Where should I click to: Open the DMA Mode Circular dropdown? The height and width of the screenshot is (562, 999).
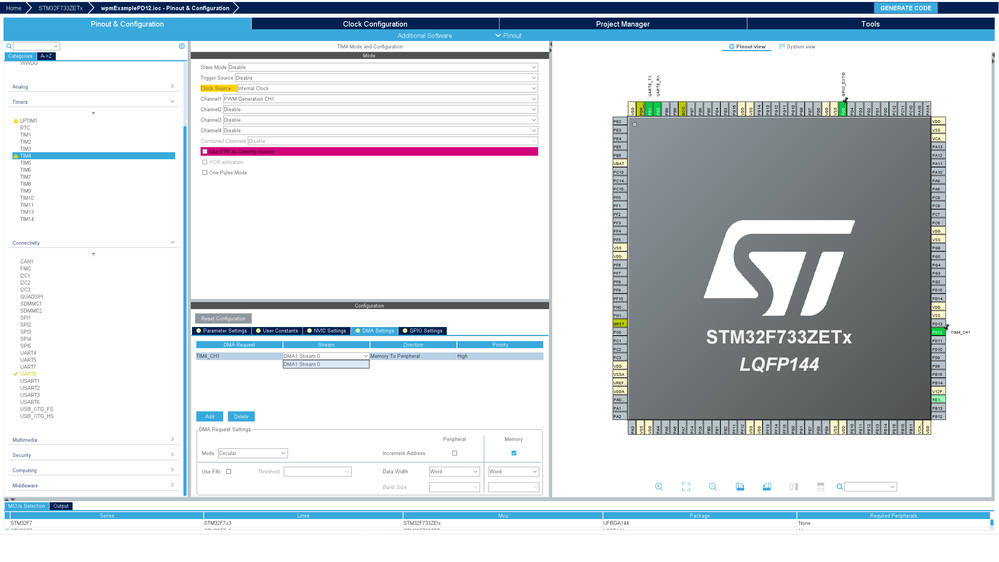click(x=252, y=453)
